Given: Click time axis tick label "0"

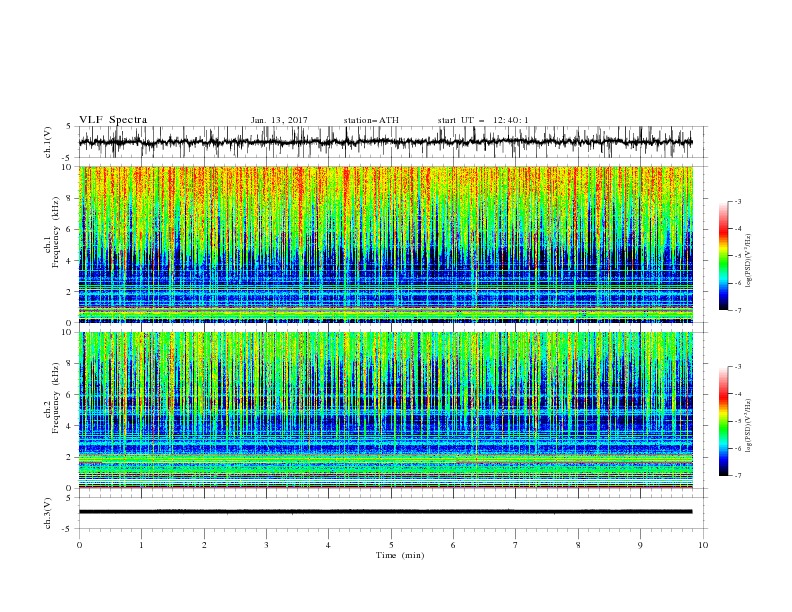Looking at the screenshot, I should [79, 545].
